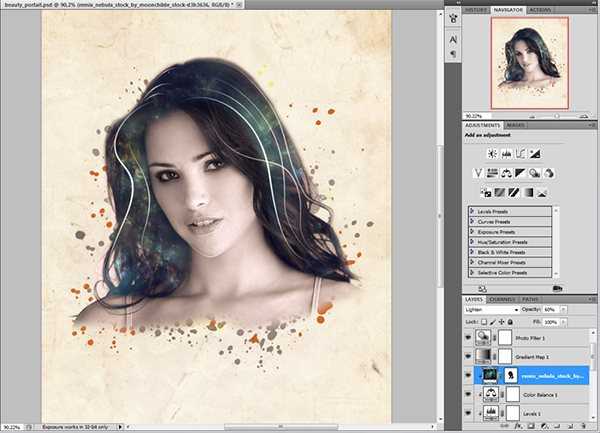Click the clip-to-layer icon in Adjustments footer
This screenshot has width=600, height=433.
[558, 289]
